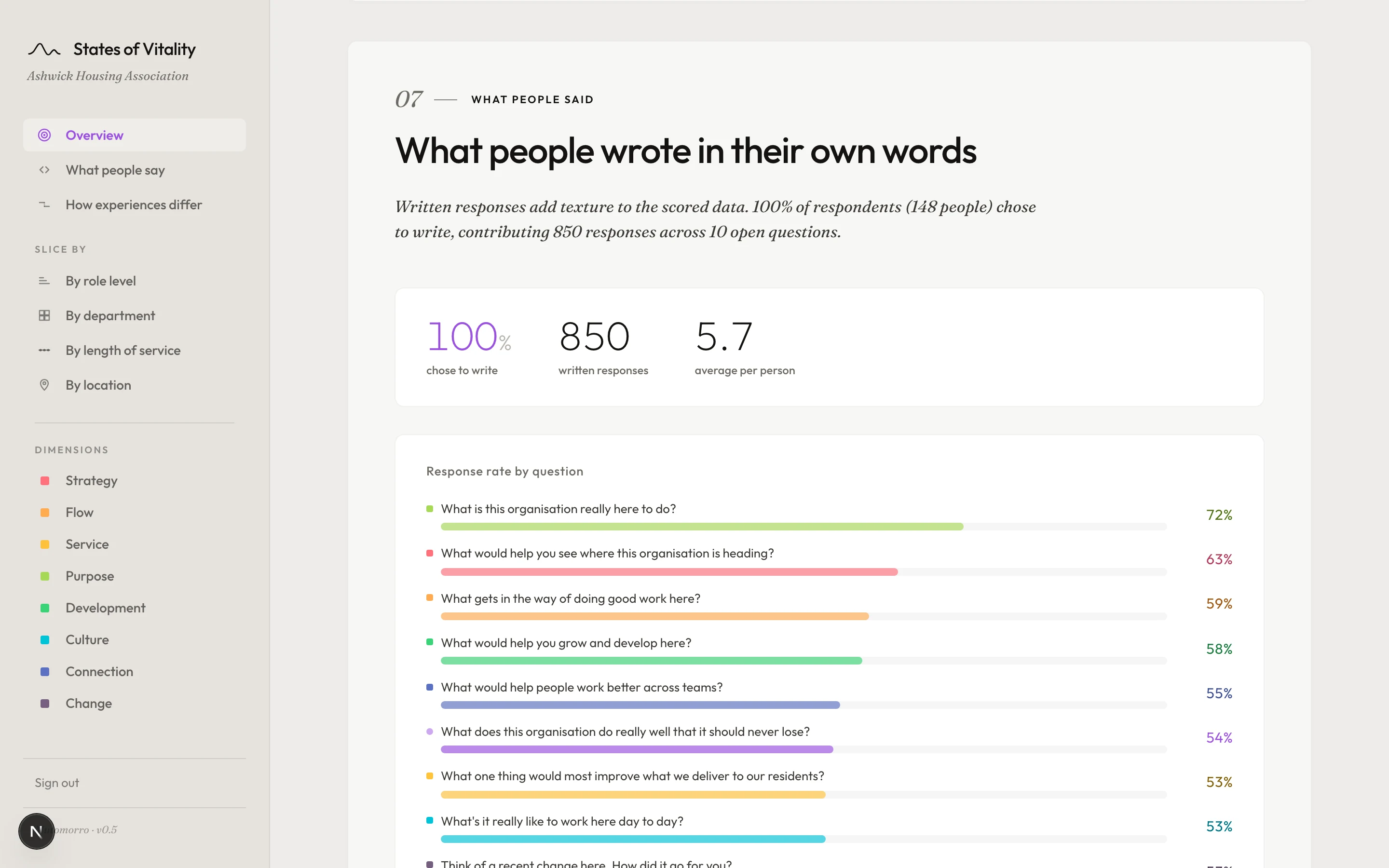Screen dimensions: 1389x868
Task: Open the Purpose dimension
Action: click(x=134, y=576)
